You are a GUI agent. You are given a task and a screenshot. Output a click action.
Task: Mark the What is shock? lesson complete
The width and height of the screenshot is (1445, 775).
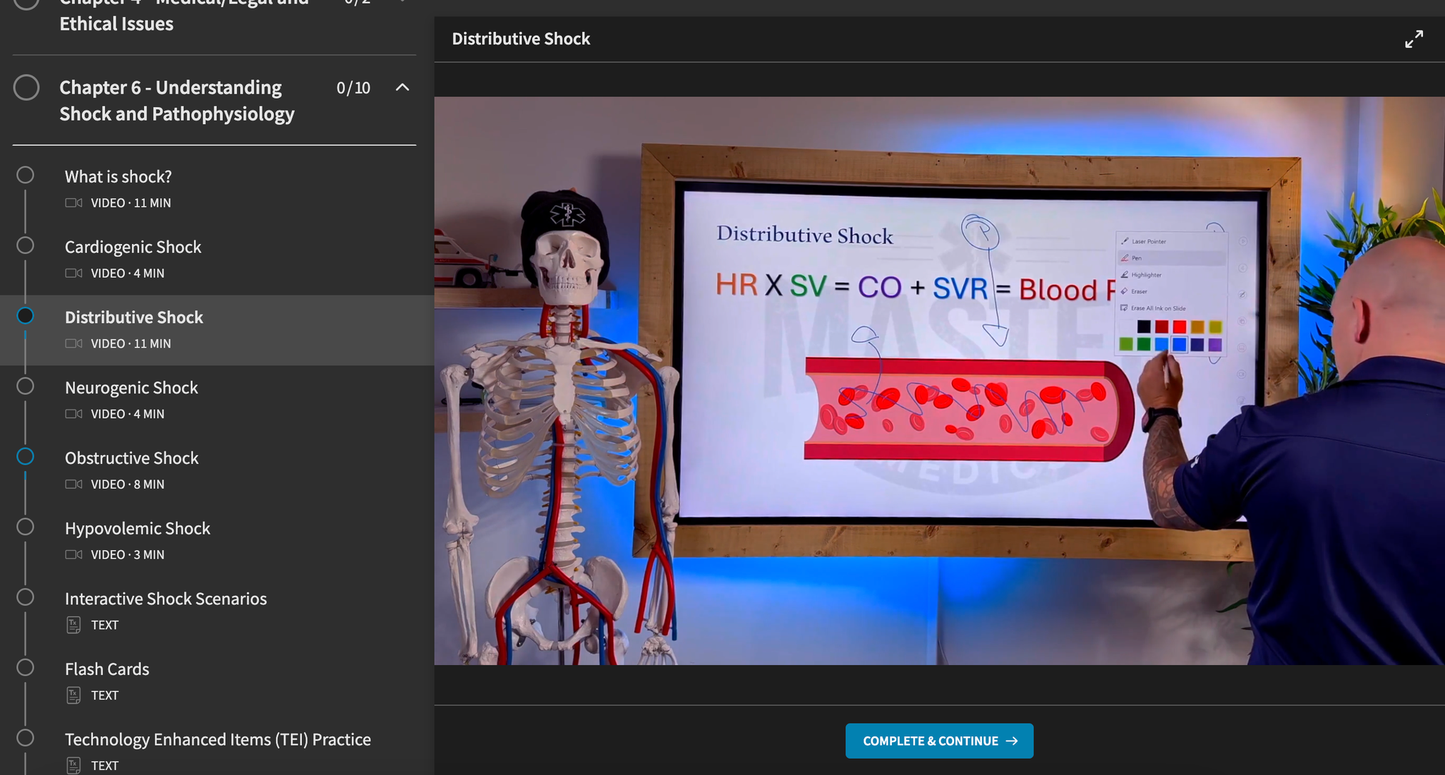tap(25, 174)
